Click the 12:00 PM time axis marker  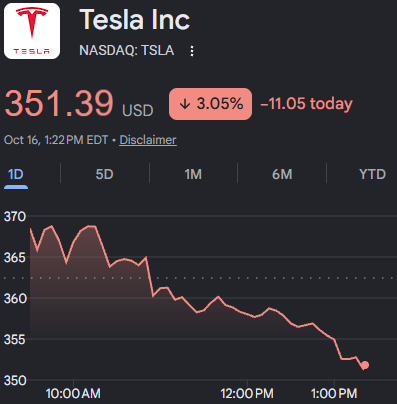point(247,394)
